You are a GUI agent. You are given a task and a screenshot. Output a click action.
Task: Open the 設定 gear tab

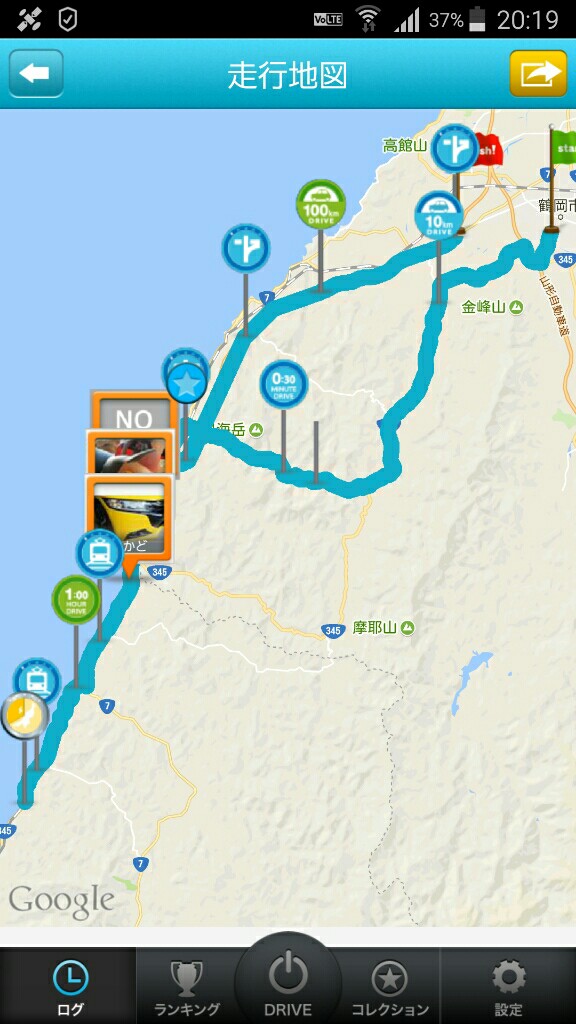click(x=509, y=986)
